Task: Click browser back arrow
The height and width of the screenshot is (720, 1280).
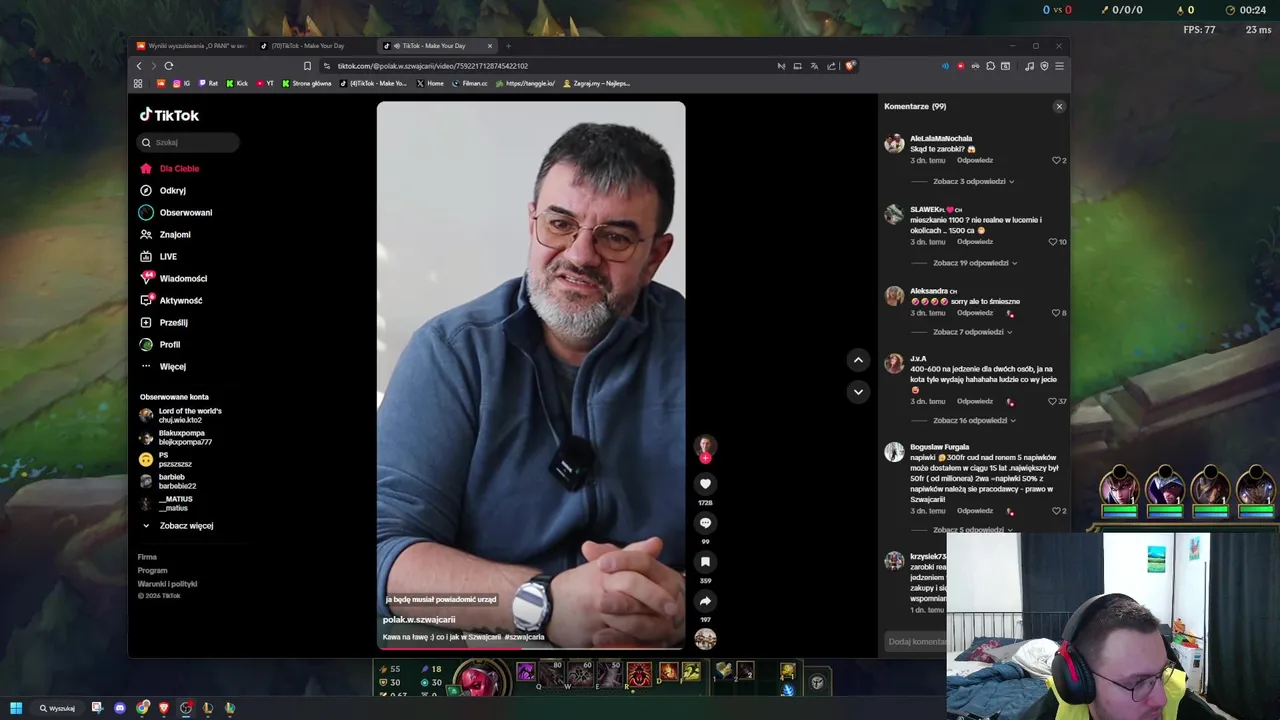Action: [139, 66]
